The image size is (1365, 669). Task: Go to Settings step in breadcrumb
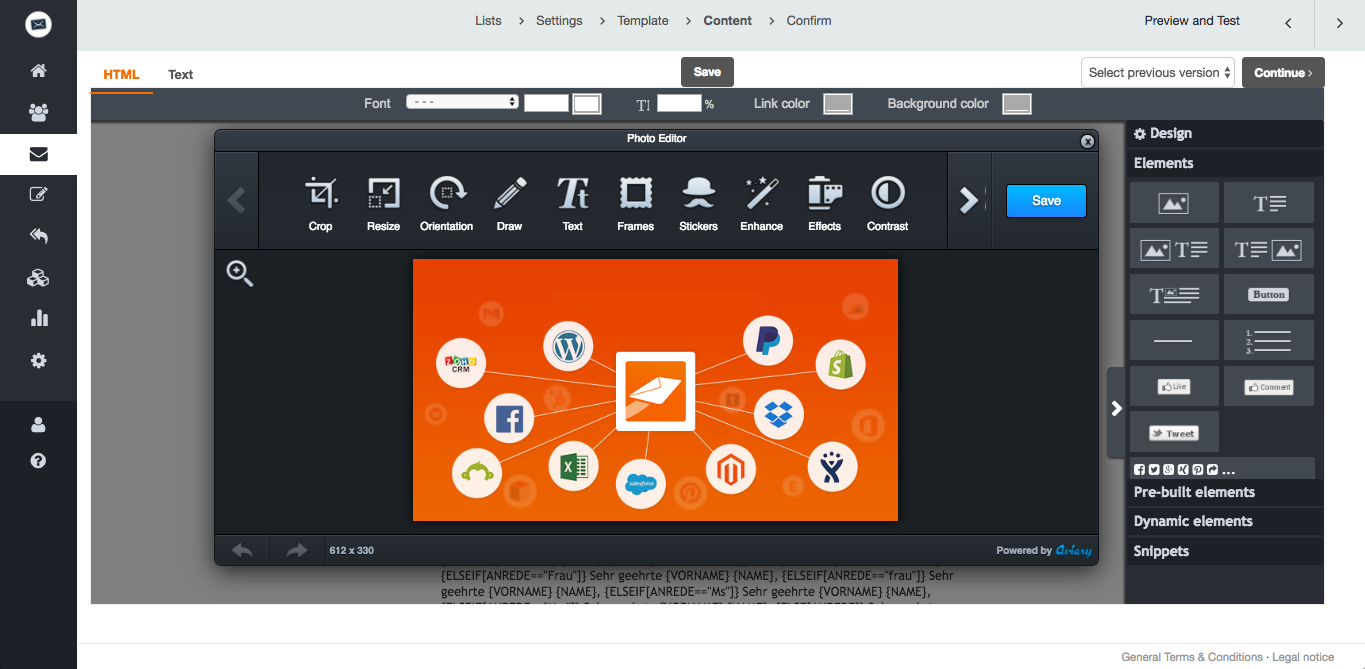click(x=559, y=21)
